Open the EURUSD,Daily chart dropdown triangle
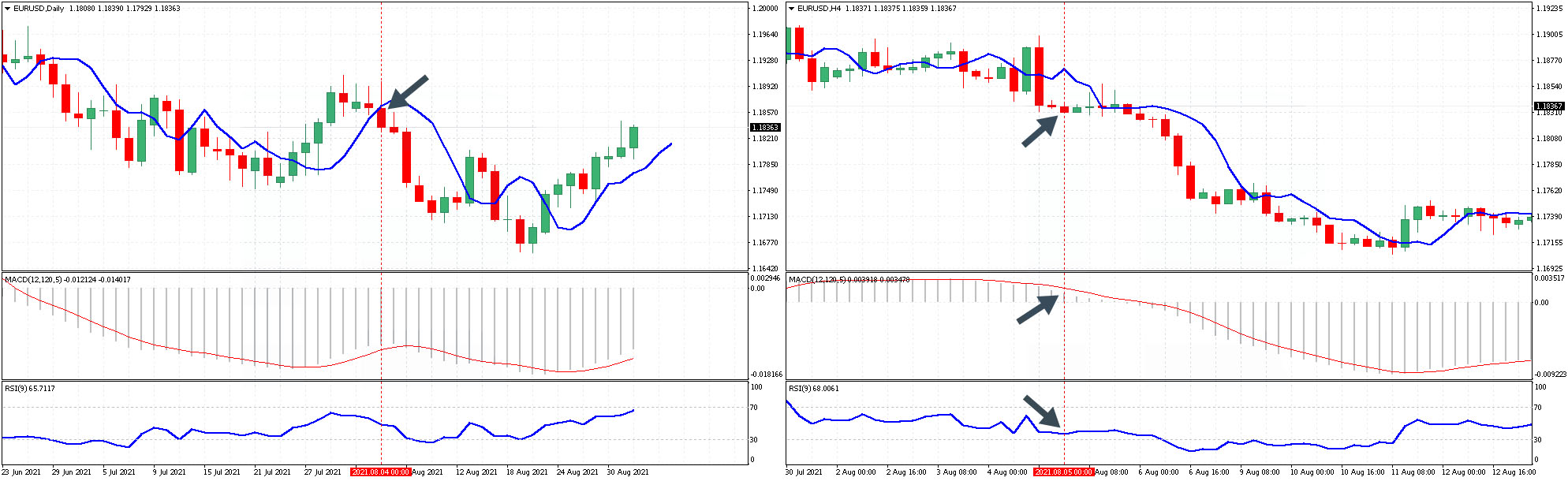This screenshot has height=481, width=1568. (x=8, y=9)
